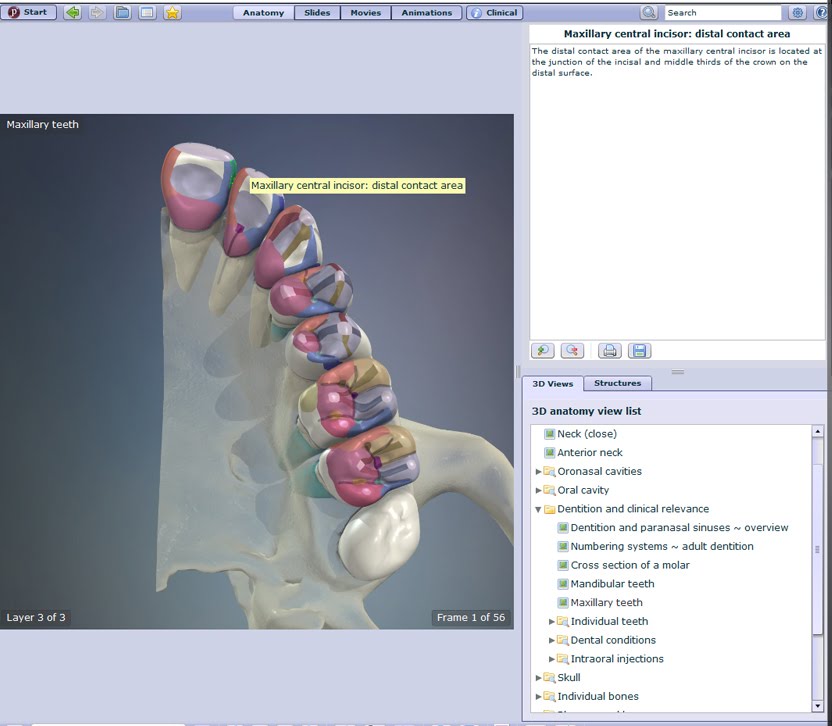
Task: Switch to the Structures tab
Action: click(618, 383)
